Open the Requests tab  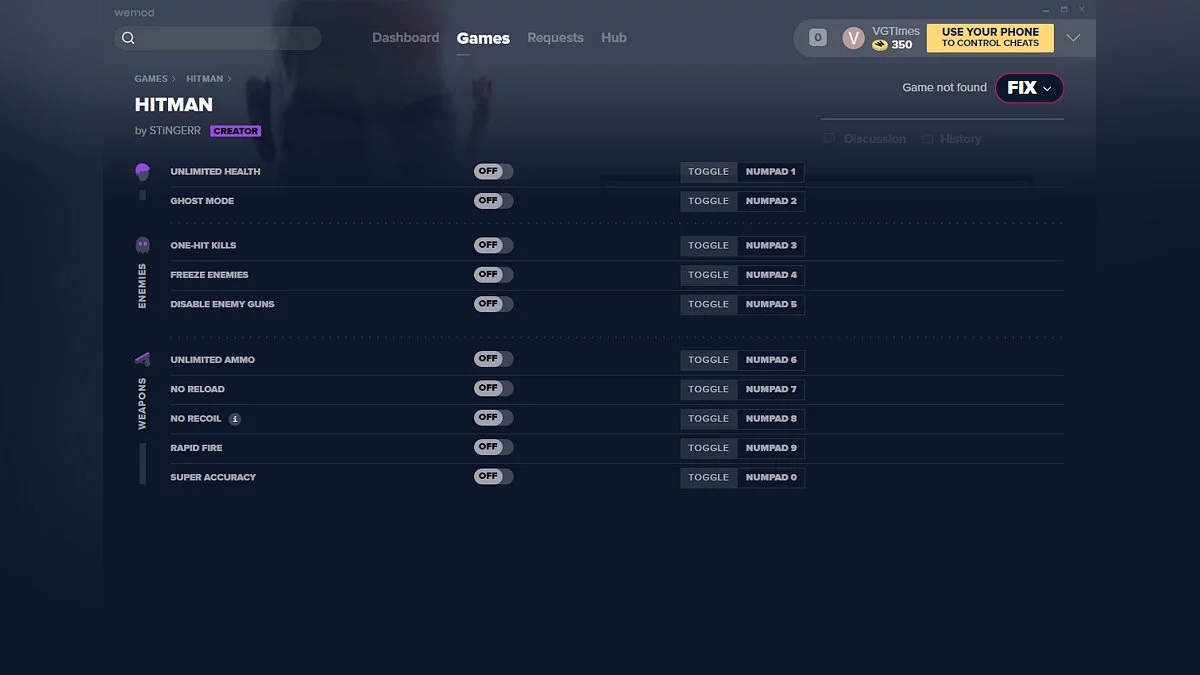pyautogui.click(x=555, y=38)
